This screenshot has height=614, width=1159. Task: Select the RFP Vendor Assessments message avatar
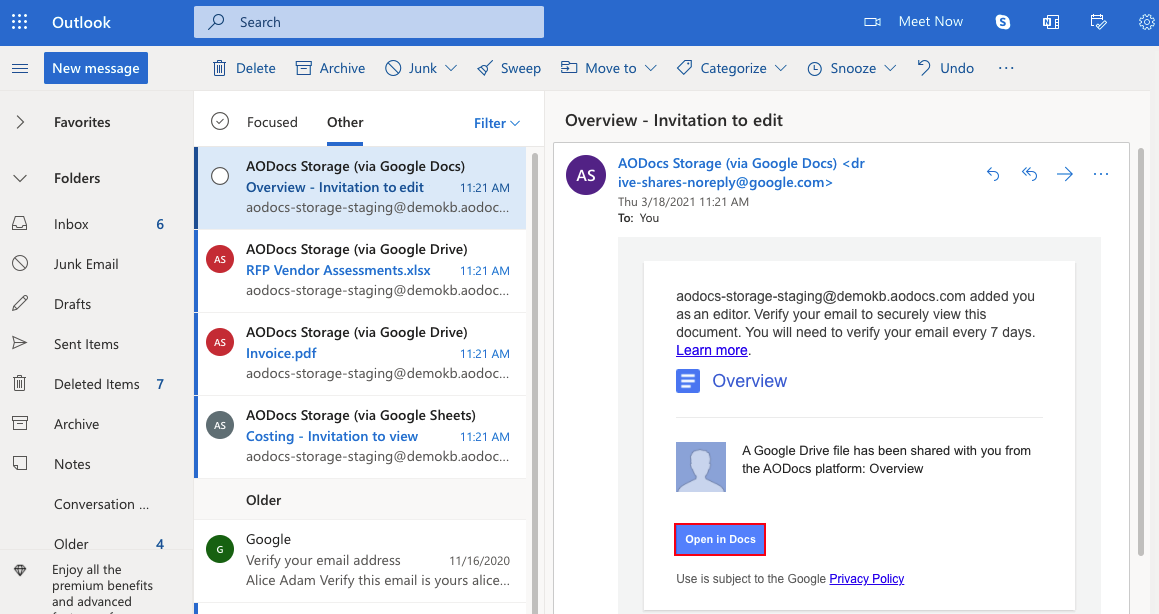[x=220, y=259]
